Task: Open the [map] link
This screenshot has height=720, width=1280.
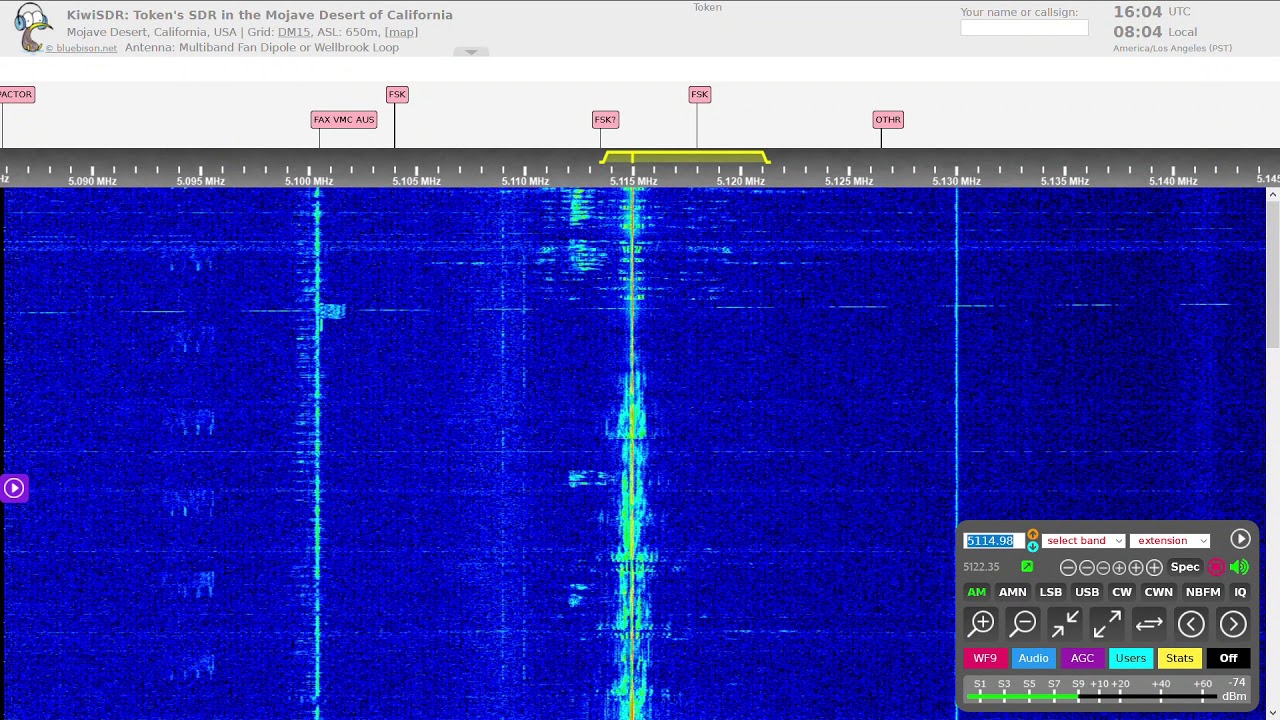Action: click(401, 32)
